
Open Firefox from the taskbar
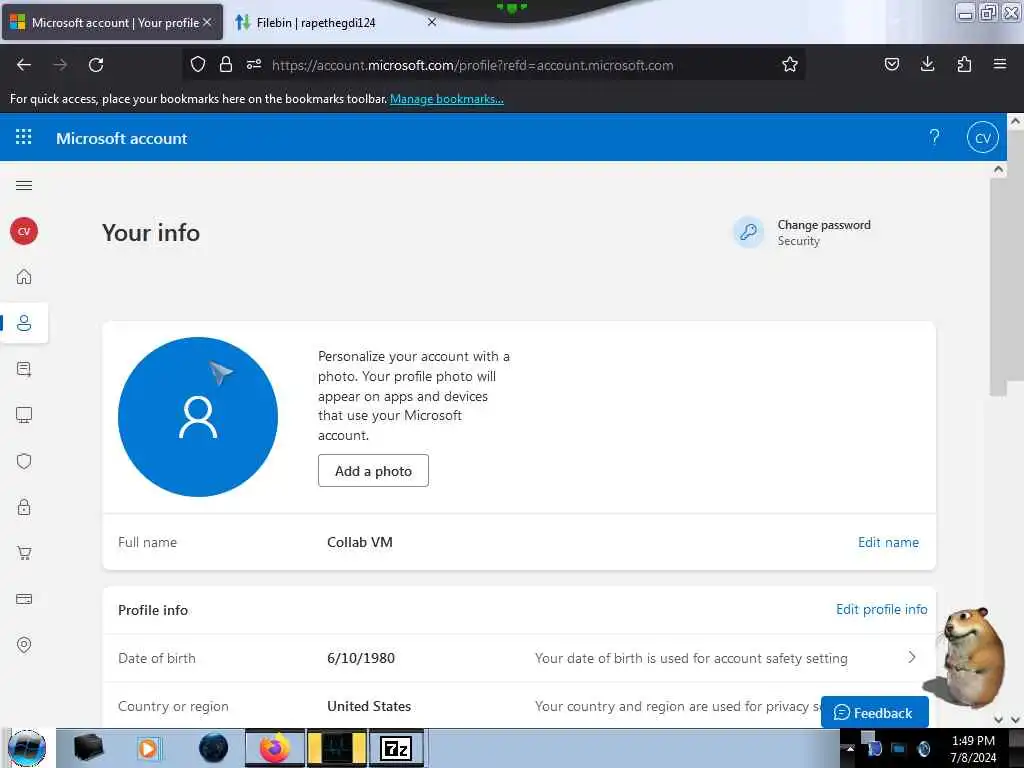pyautogui.click(x=275, y=748)
